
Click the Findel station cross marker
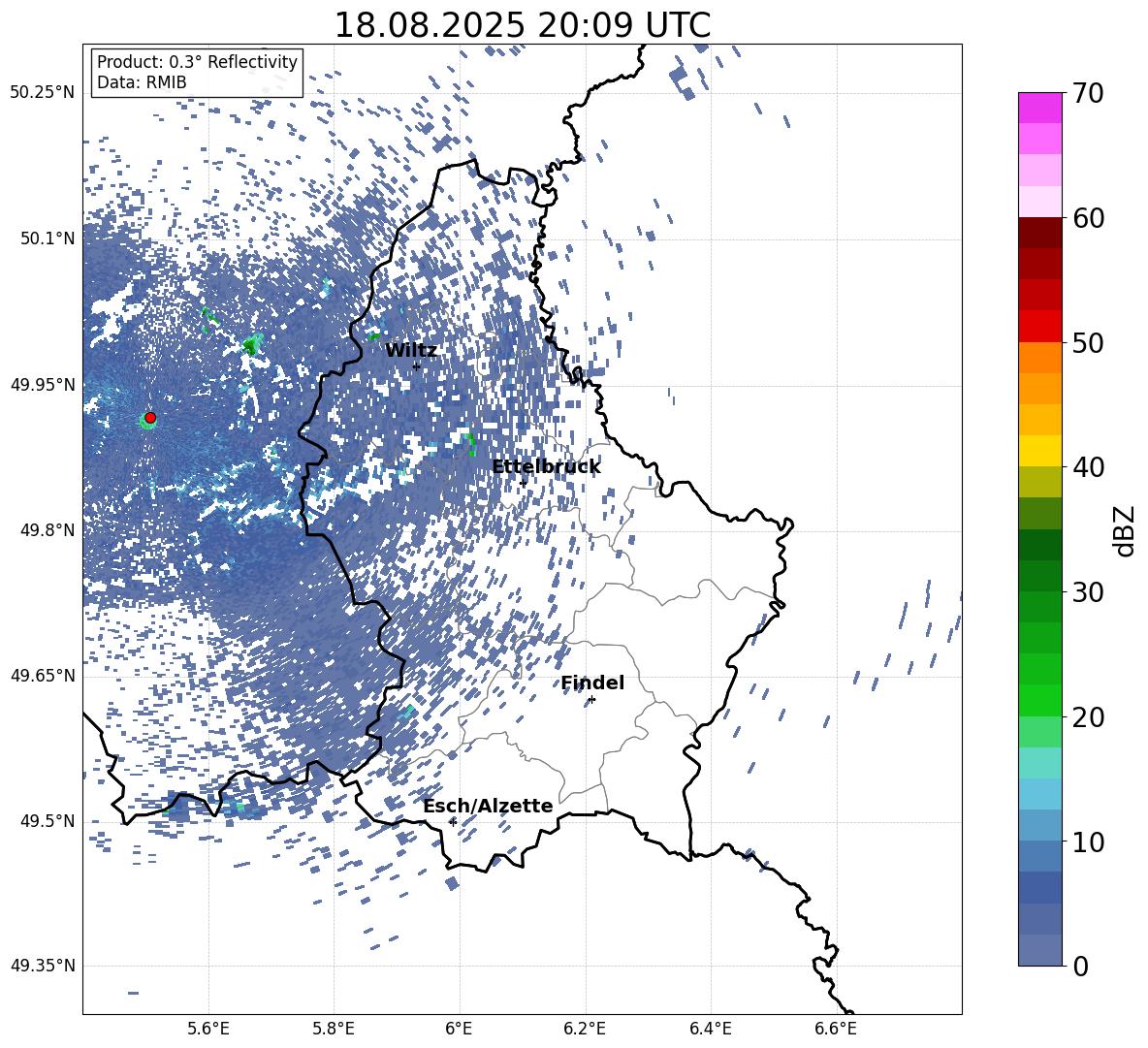591,700
